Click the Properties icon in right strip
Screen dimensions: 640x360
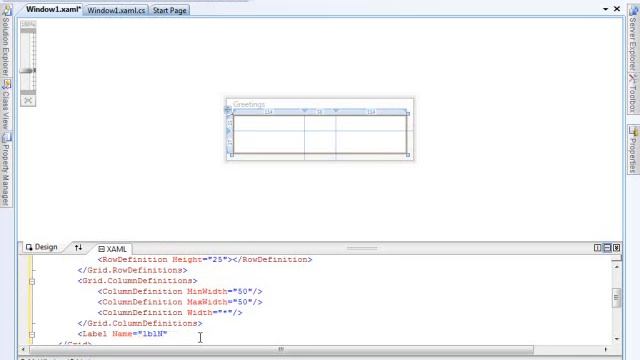tap(633, 131)
